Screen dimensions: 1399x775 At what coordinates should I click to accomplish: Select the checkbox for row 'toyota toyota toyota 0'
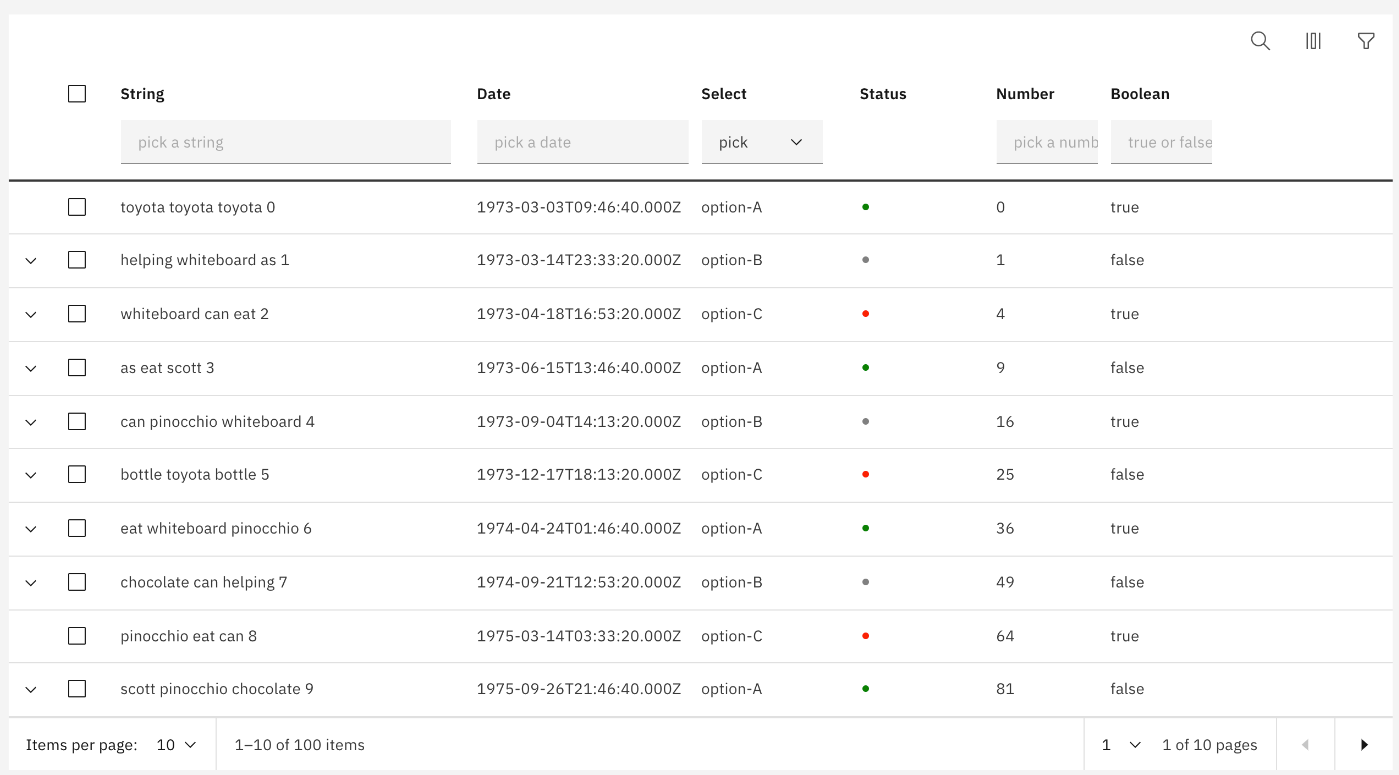click(77, 207)
